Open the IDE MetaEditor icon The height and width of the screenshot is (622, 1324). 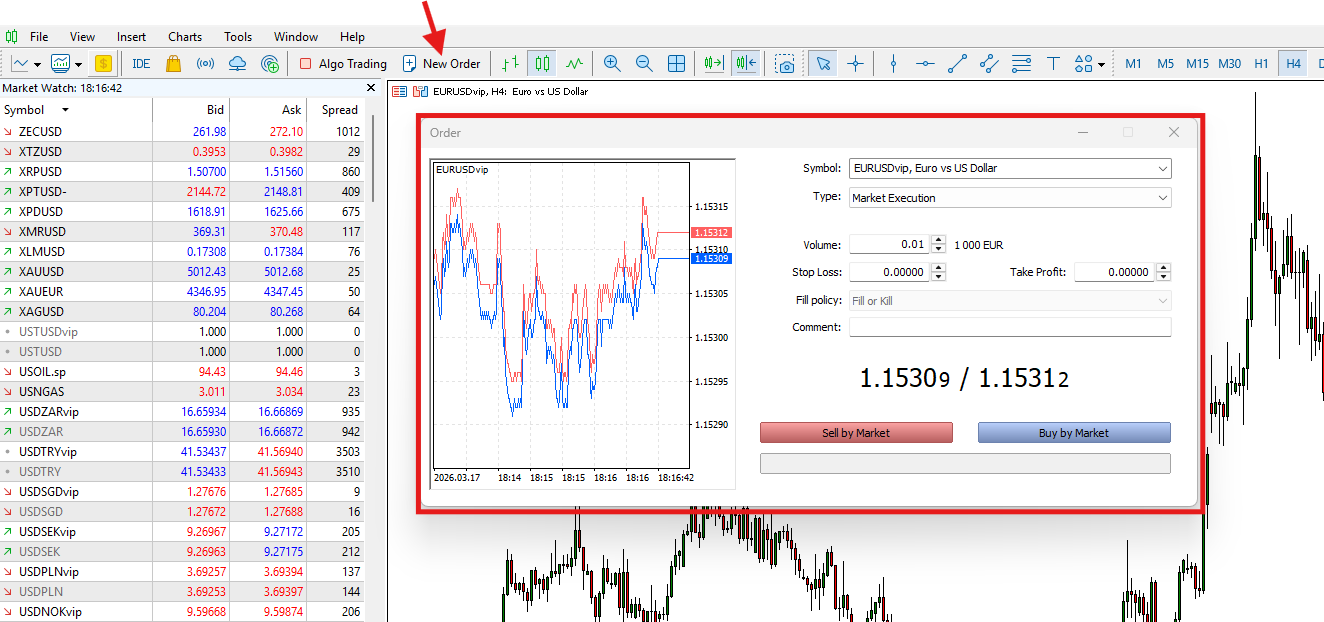pyautogui.click(x=141, y=63)
